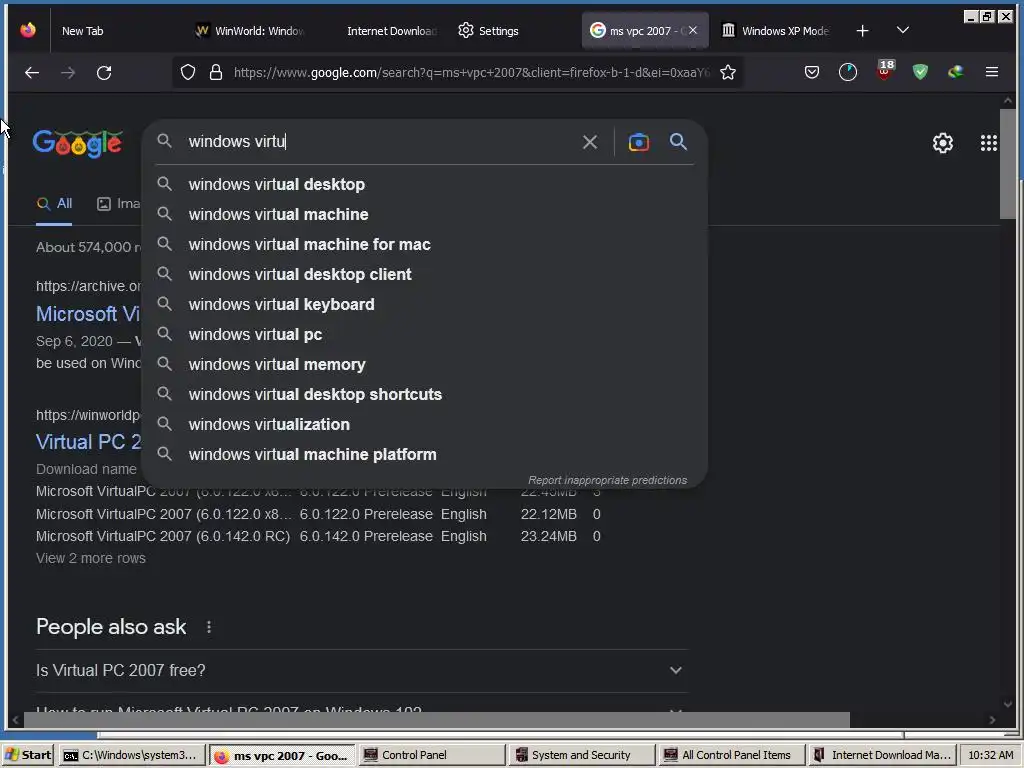
Task: Switch to Internet Download Manager taskbar window
Action: click(x=882, y=755)
